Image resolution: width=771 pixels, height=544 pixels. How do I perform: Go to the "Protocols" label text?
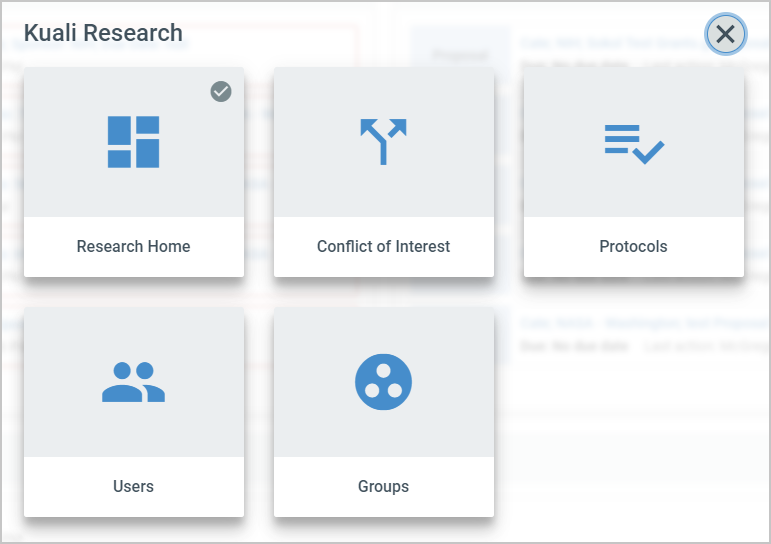click(633, 246)
